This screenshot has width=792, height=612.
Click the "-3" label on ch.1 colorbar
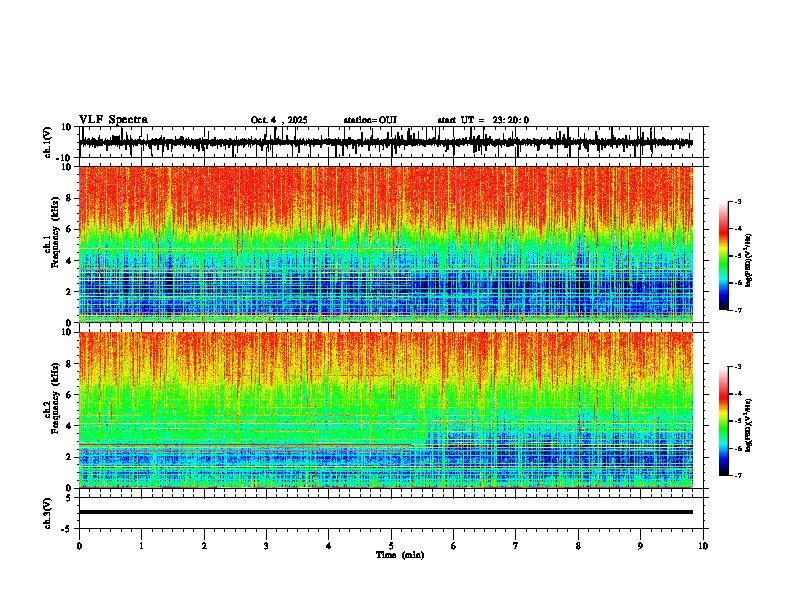coord(738,201)
